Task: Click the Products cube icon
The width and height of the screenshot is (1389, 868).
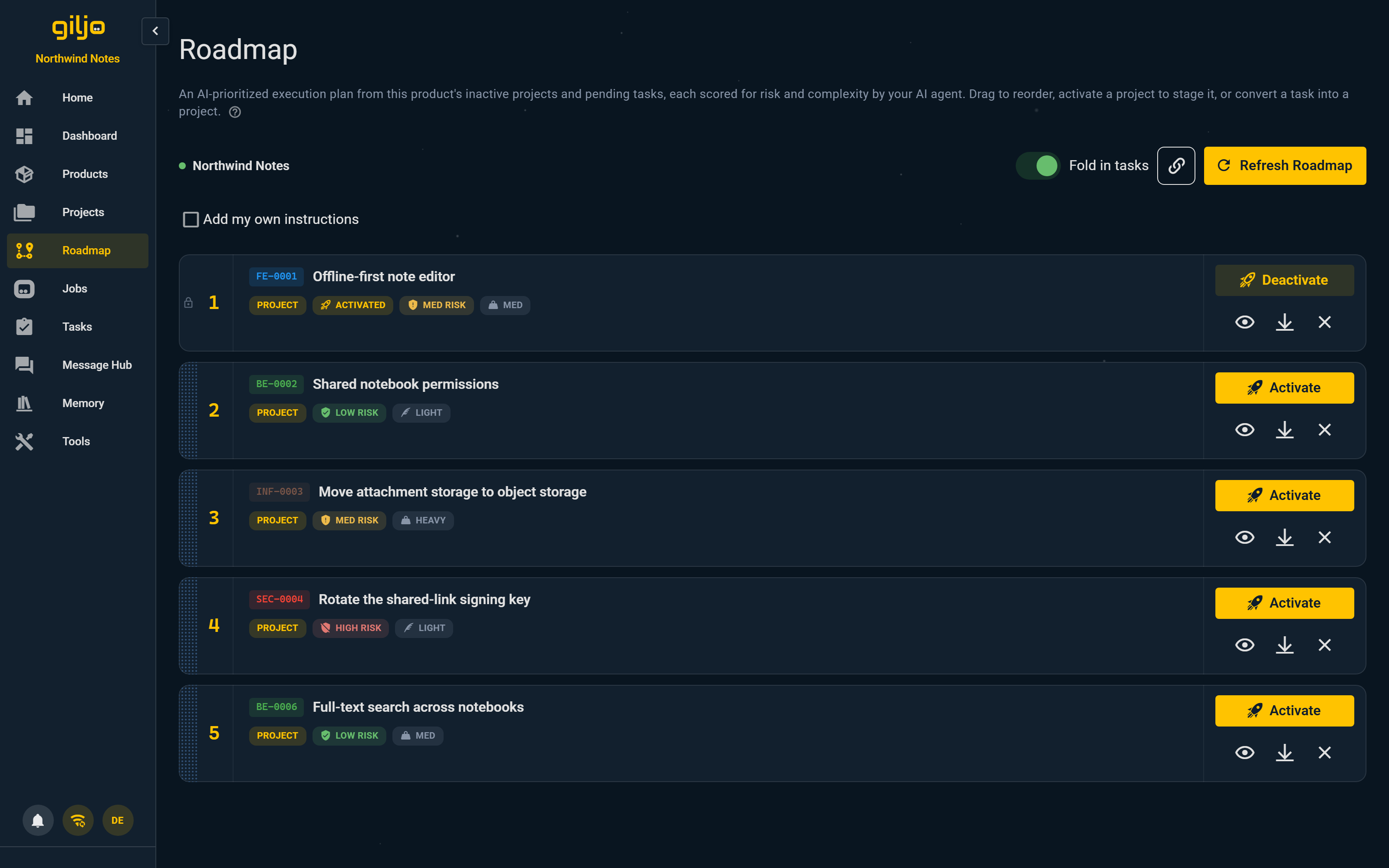Action: coord(24,174)
